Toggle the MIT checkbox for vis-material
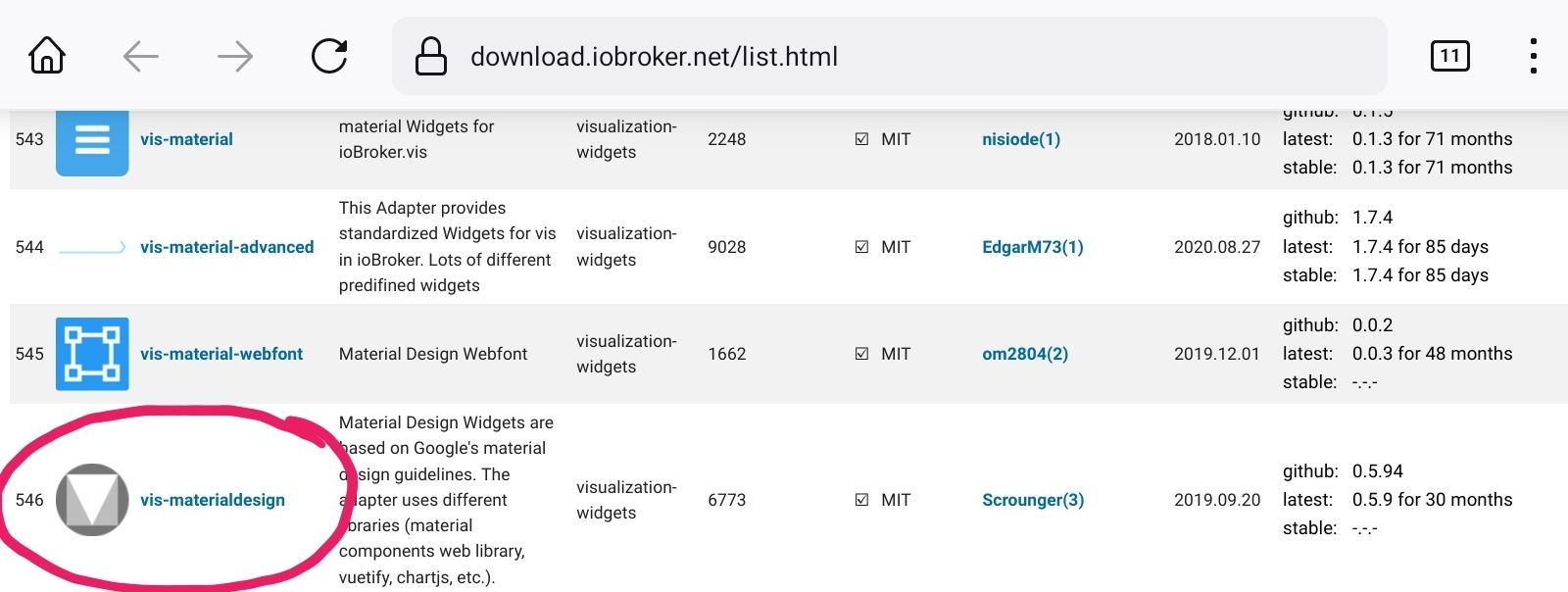The height and width of the screenshot is (592, 1568). [861, 139]
